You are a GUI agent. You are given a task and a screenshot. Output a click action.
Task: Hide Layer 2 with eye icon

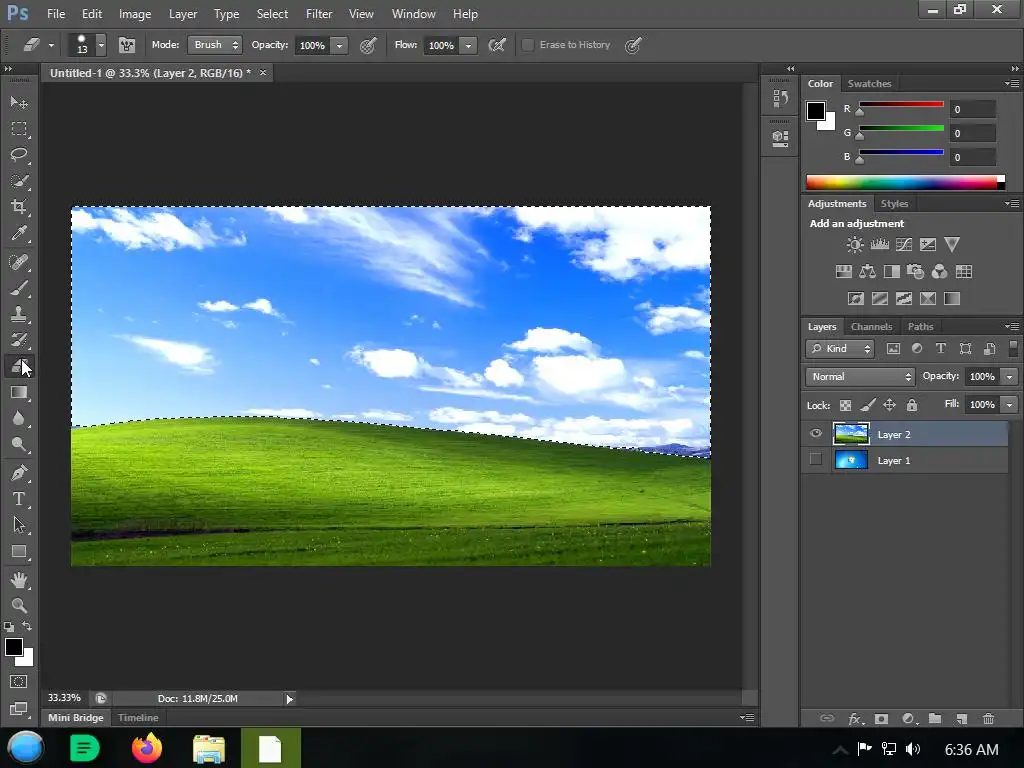[816, 434]
